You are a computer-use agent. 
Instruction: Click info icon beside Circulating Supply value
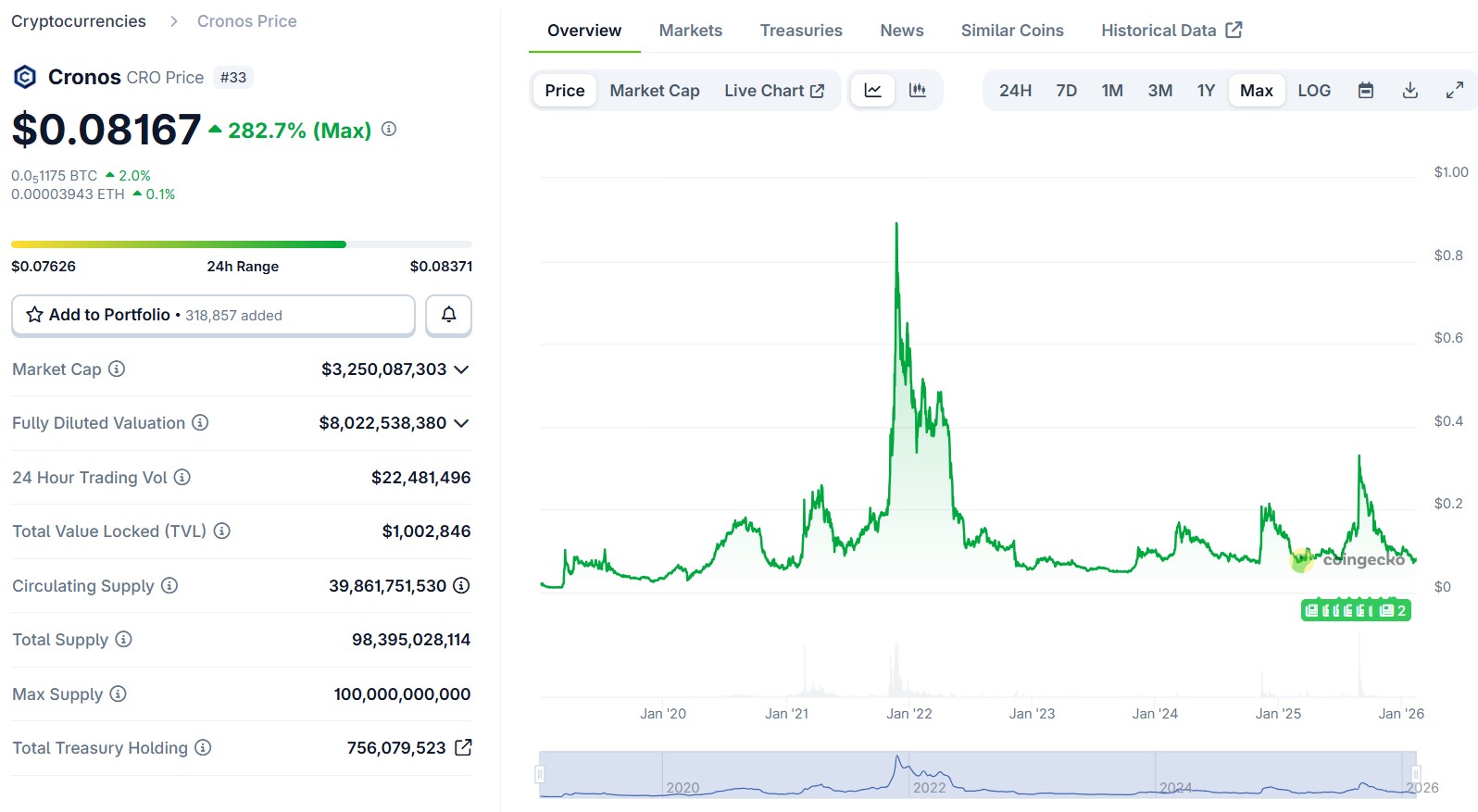pos(461,586)
